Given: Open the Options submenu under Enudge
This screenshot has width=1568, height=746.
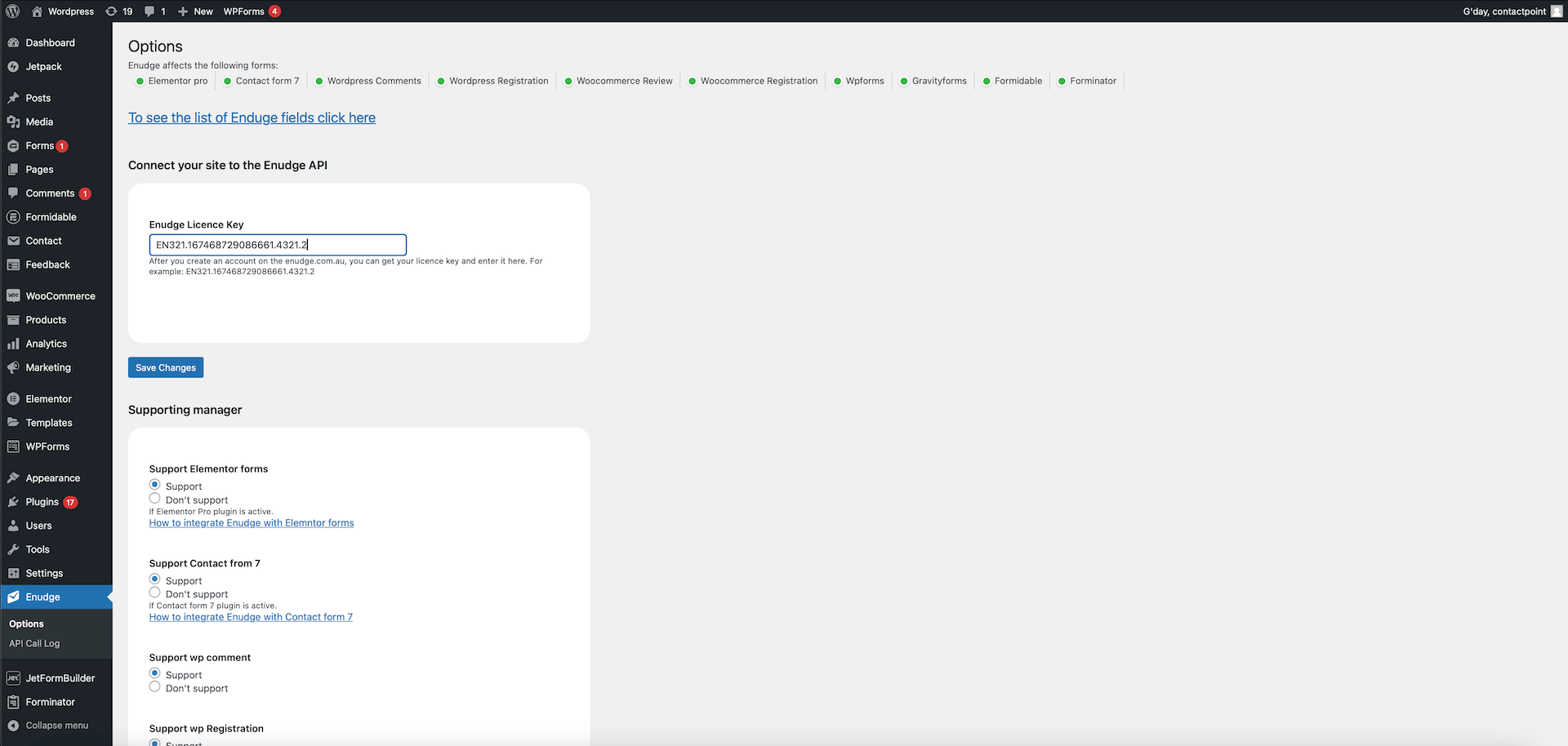Looking at the screenshot, I should [x=27, y=624].
